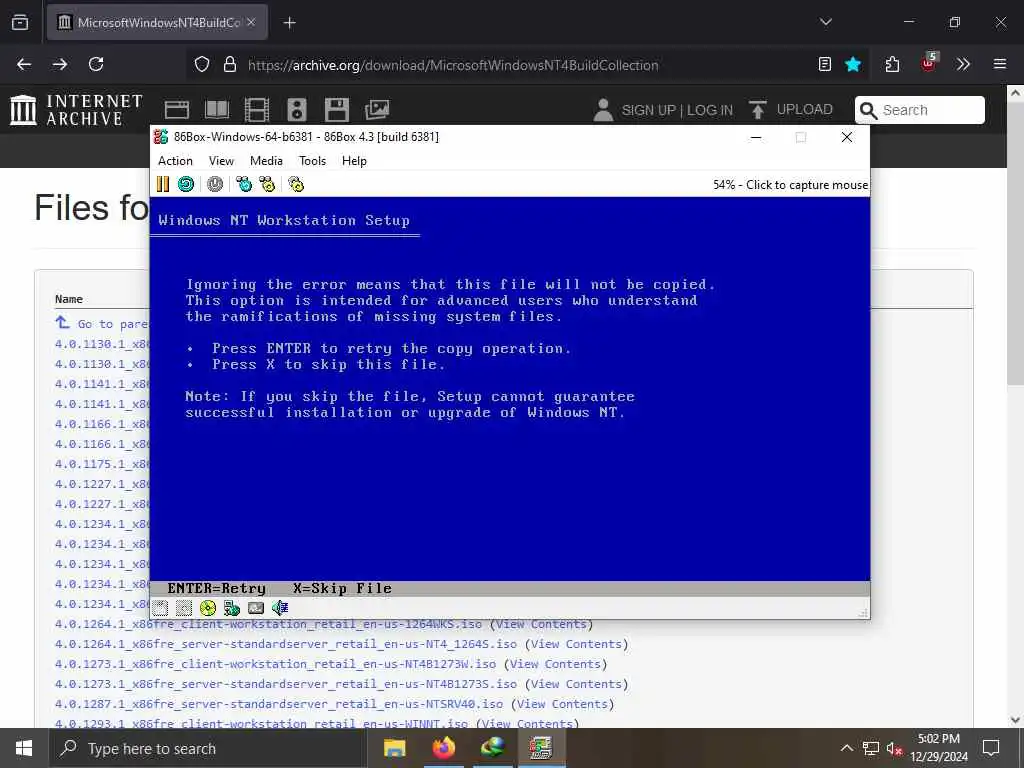The width and height of the screenshot is (1024, 768).
Task: Open the Internet Archive web icon
Action: coord(176,110)
